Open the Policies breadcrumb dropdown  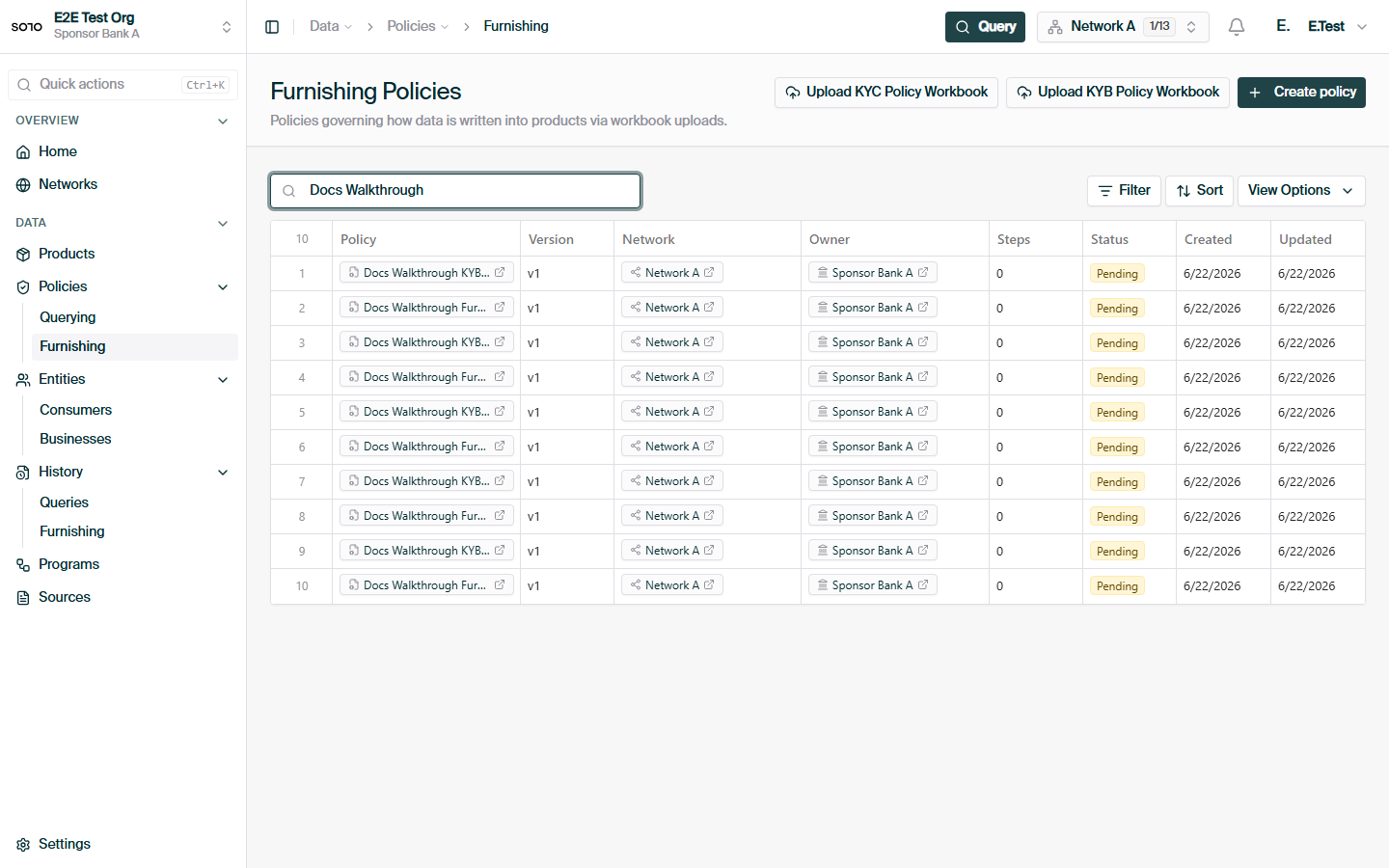click(x=418, y=27)
